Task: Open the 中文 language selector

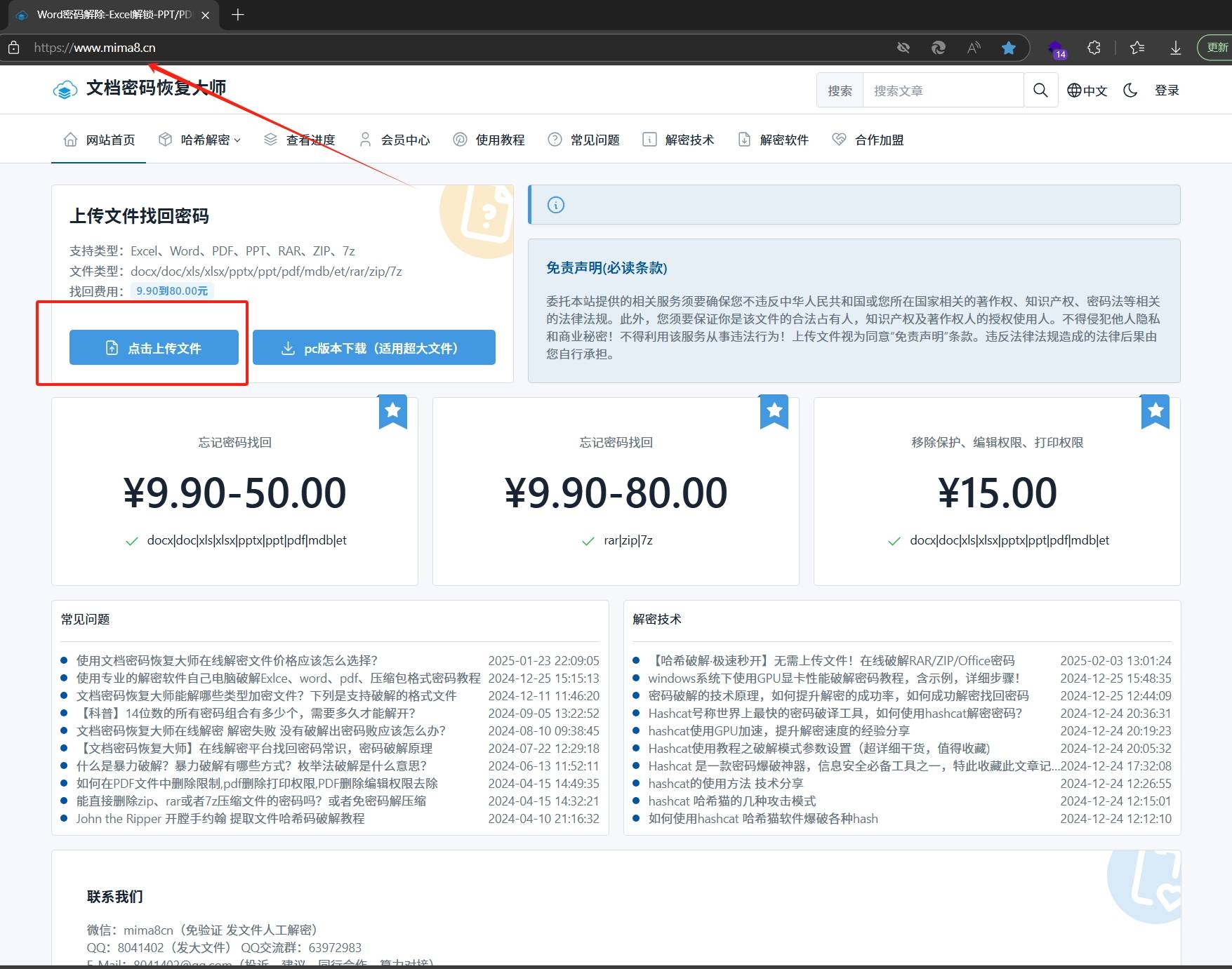Action: (1087, 91)
